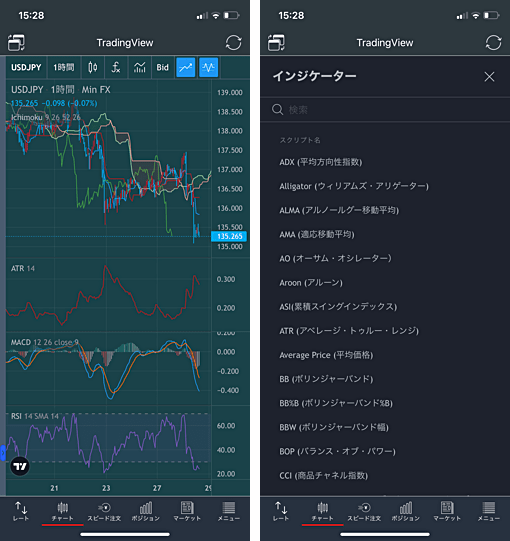Switch the Bid price selector
510x541 pixels.
tap(163, 67)
